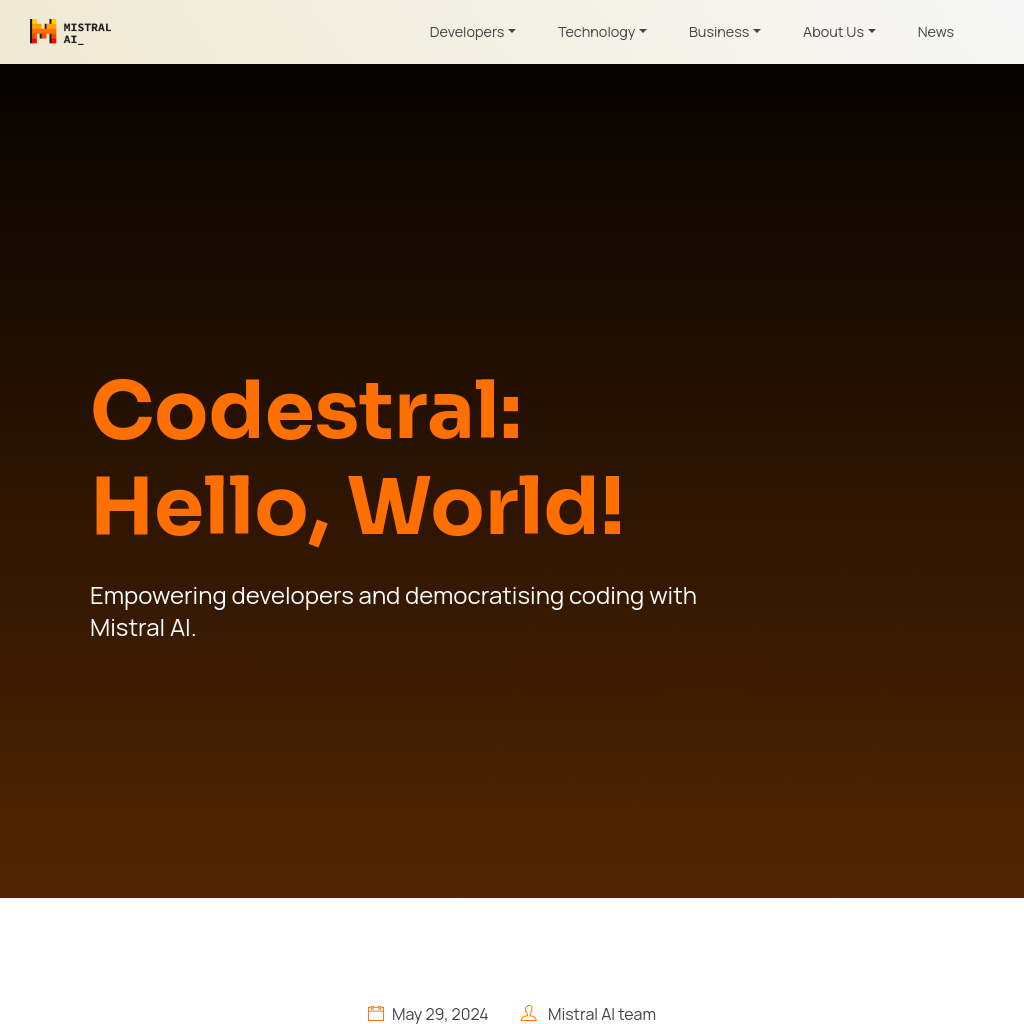Click the person icon next to the author name
This screenshot has height=1024, width=1024.
(x=528, y=1013)
